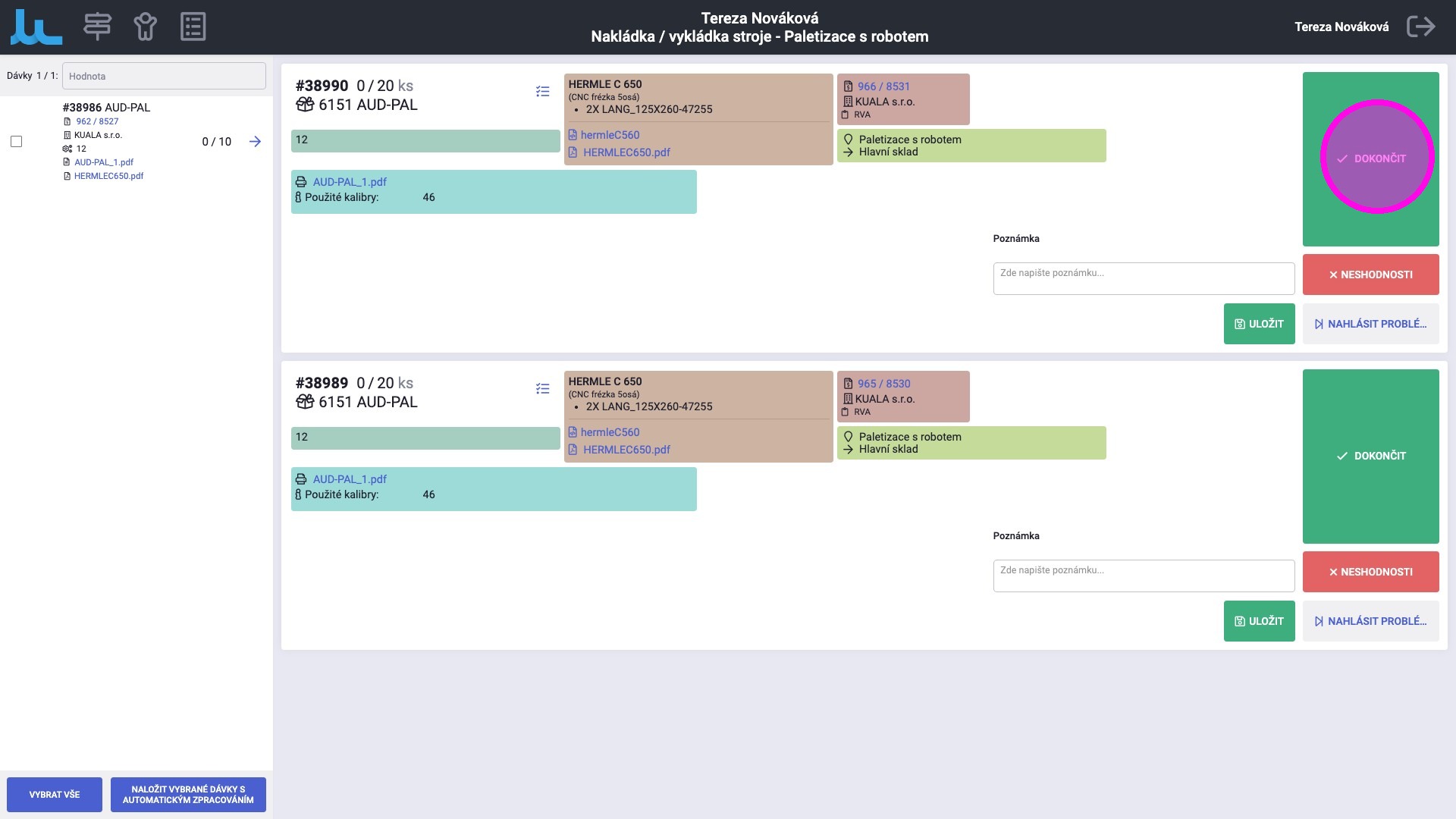Click DOKONČIT for batch #38990
Image resolution: width=1456 pixels, height=819 pixels.
(x=1371, y=158)
